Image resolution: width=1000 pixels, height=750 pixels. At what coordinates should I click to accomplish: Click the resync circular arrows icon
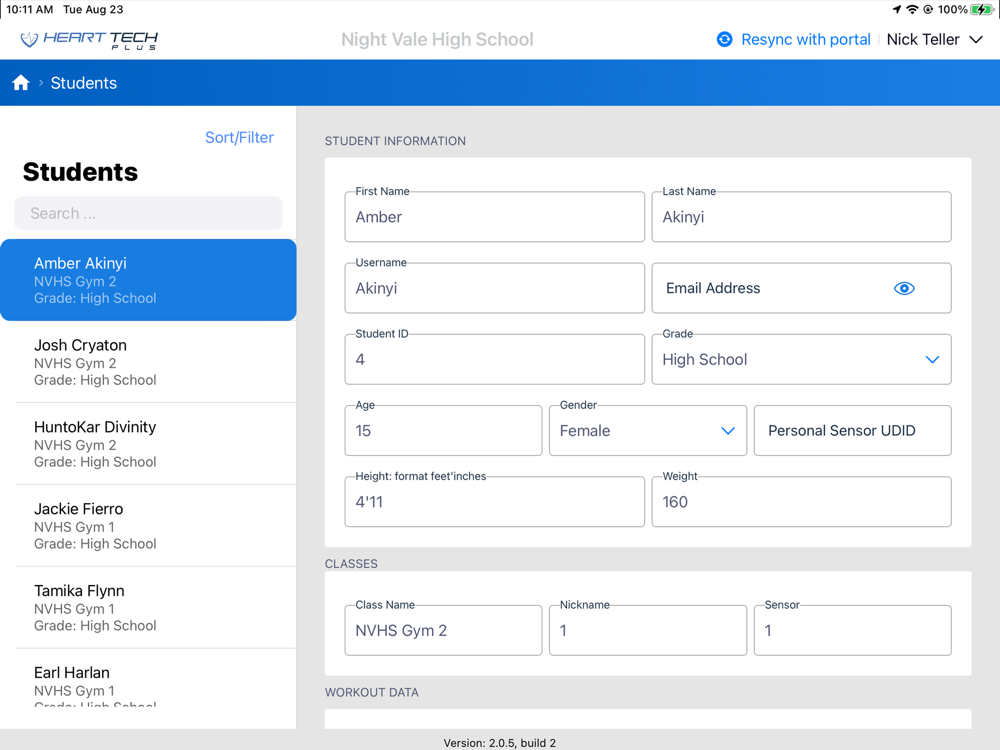click(x=724, y=40)
